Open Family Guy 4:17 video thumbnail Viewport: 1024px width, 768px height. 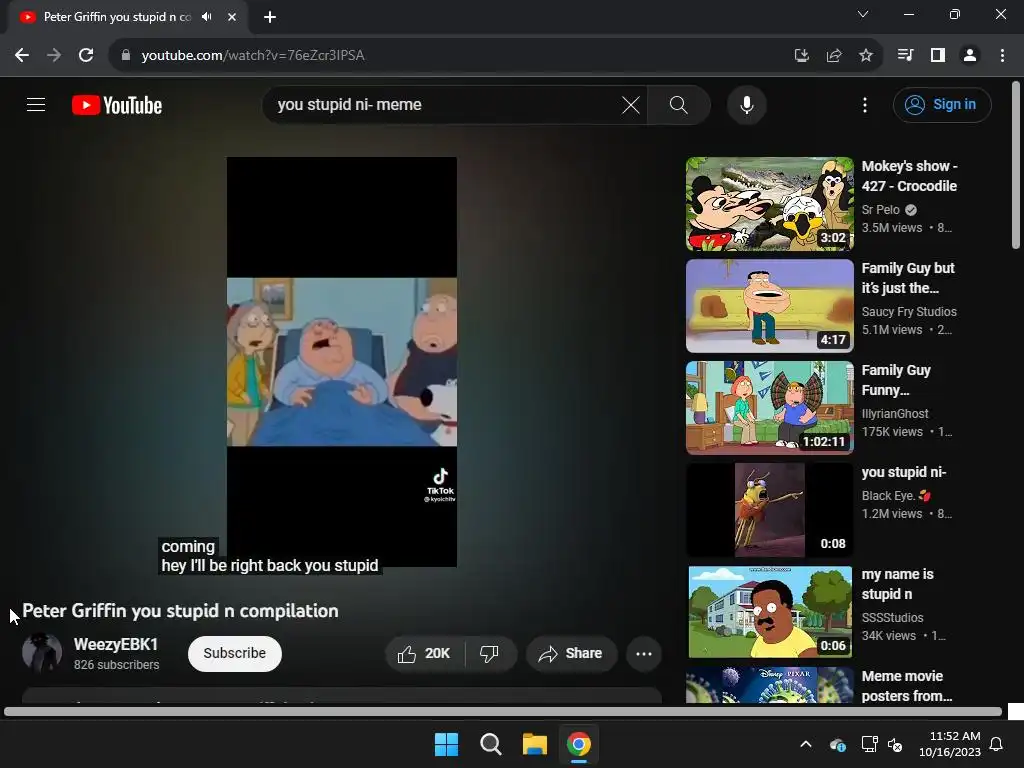click(x=769, y=306)
